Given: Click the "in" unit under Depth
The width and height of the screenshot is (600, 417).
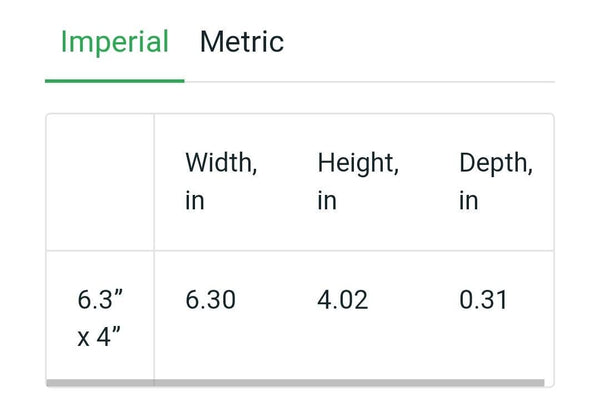Looking at the screenshot, I should [x=469, y=201].
